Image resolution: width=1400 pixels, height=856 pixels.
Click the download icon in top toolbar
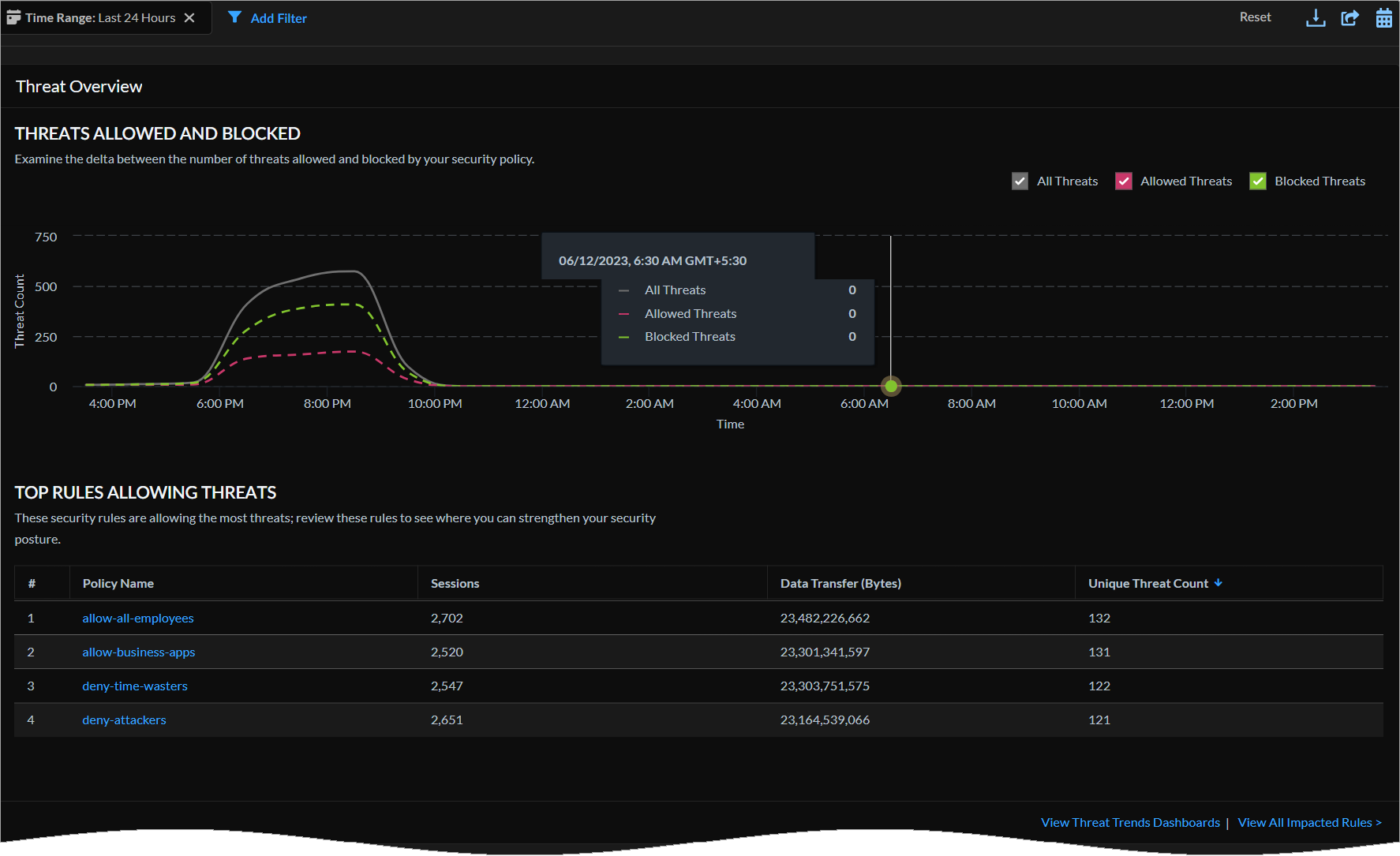click(1315, 18)
